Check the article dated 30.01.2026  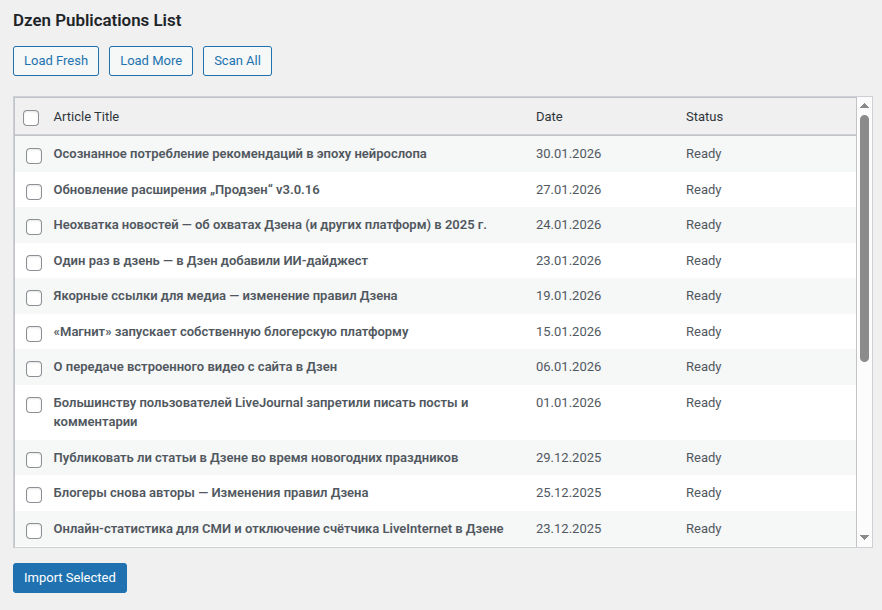click(34, 155)
